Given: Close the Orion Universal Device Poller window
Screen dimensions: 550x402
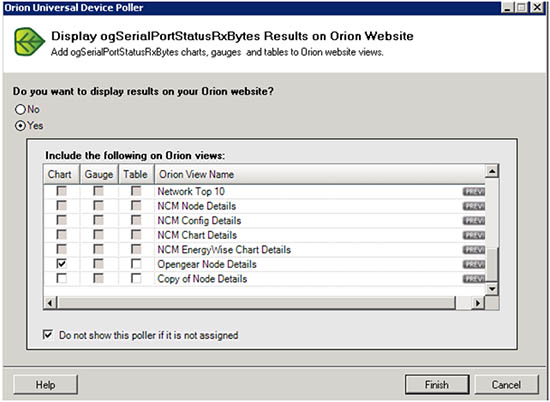Looking at the screenshot, I should click(537, 7).
